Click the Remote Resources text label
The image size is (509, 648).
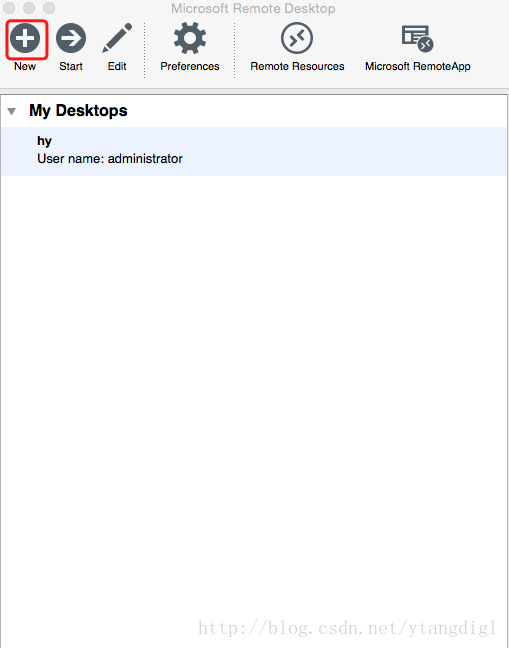click(x=297, y=66)
